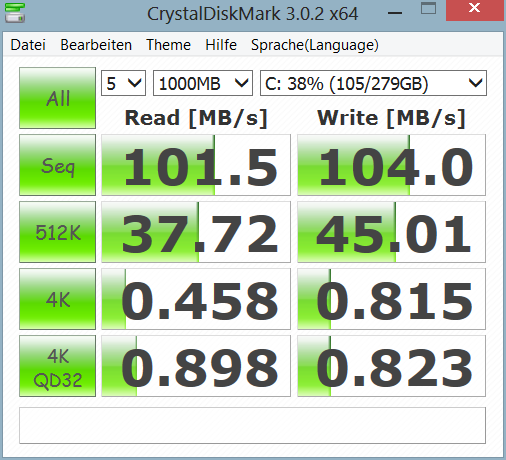Minimize the CrystalDiskMark window
Image resolution: width=506 pixels, height=460 pixels.
(395, 13)
